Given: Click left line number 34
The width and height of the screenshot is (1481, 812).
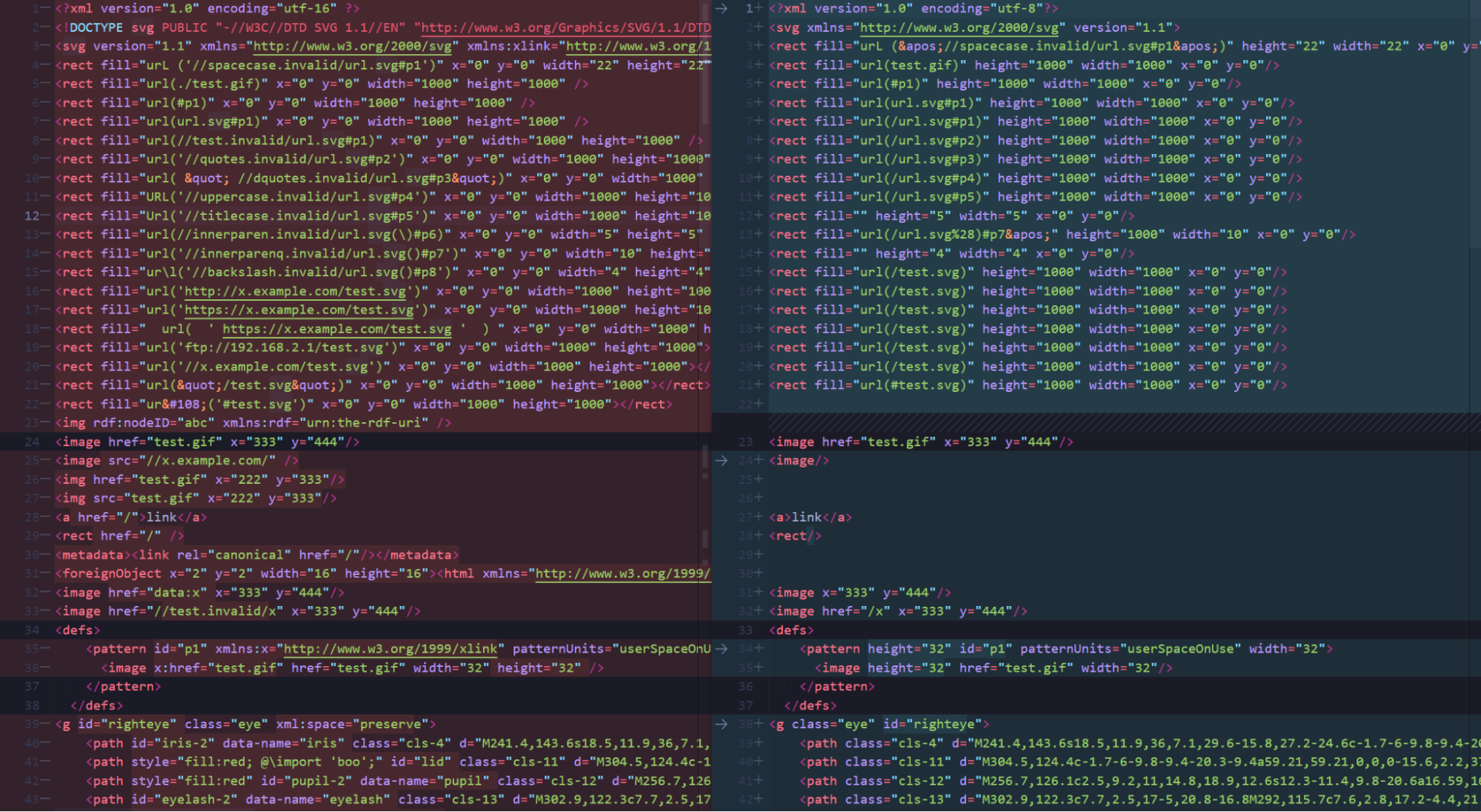Looking at the screenshot, I should tap(32, 630).
